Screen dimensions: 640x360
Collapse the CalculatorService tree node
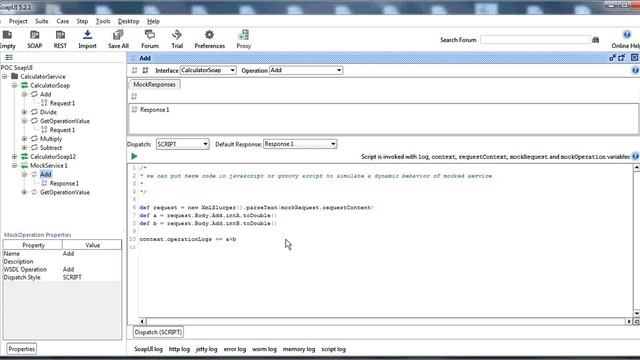point(4,77)
